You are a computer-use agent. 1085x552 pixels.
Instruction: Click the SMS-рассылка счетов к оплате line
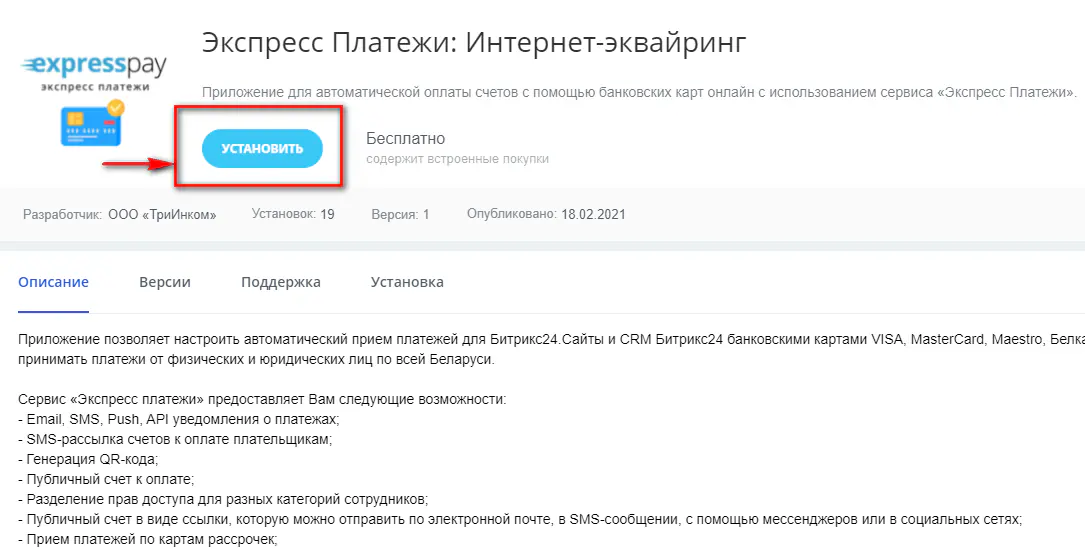pos(176,439)
